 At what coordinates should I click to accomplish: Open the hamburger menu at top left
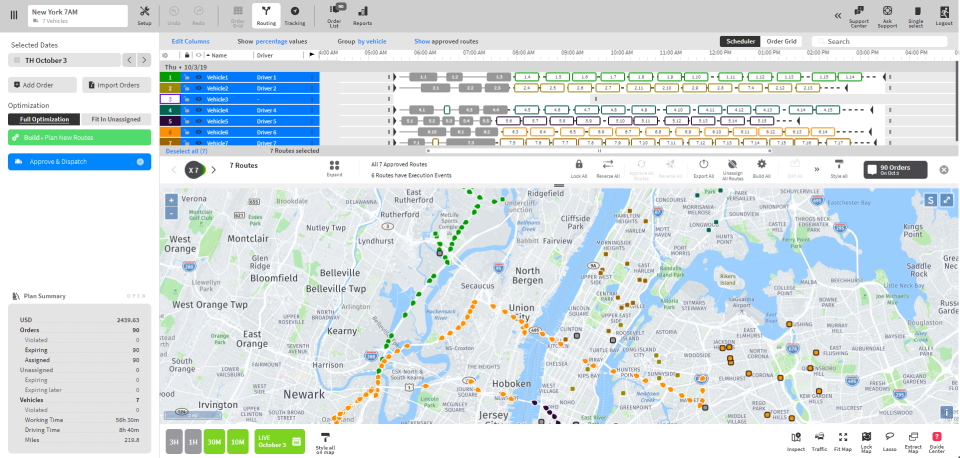point(13,15)
